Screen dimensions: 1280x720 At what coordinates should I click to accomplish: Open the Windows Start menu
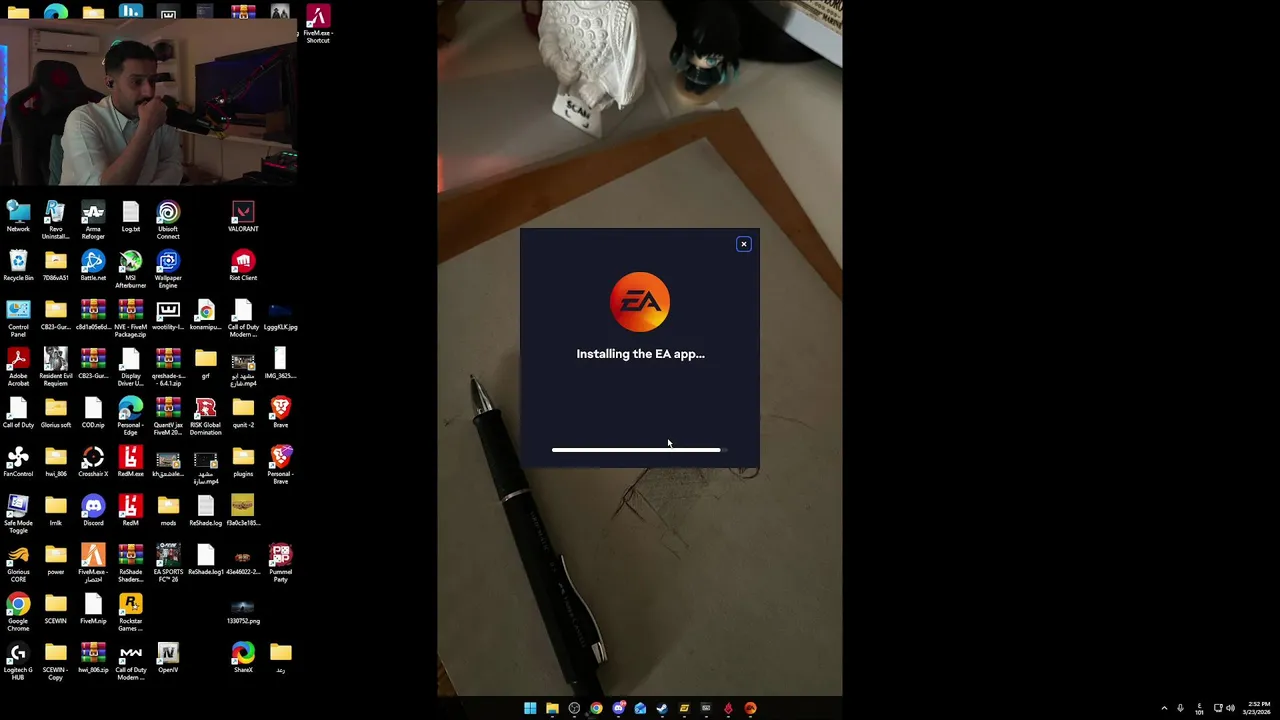coord(530,708)
